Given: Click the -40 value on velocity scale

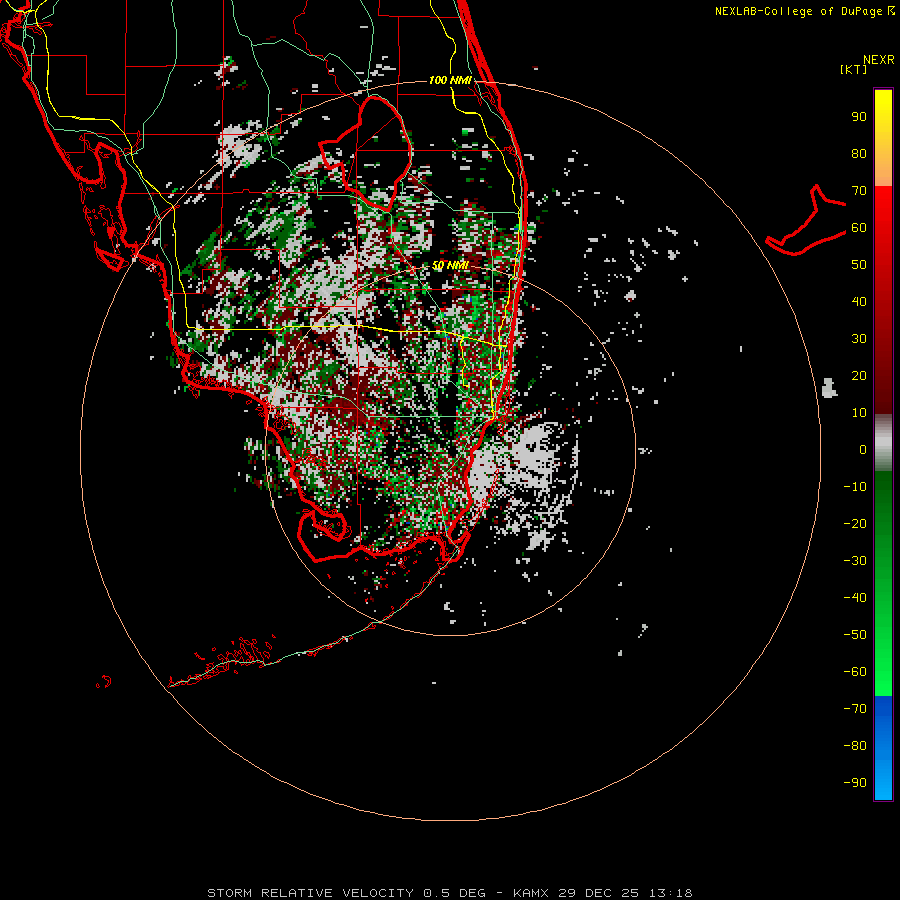Looking at the screenshot, I should click(855, 598).
